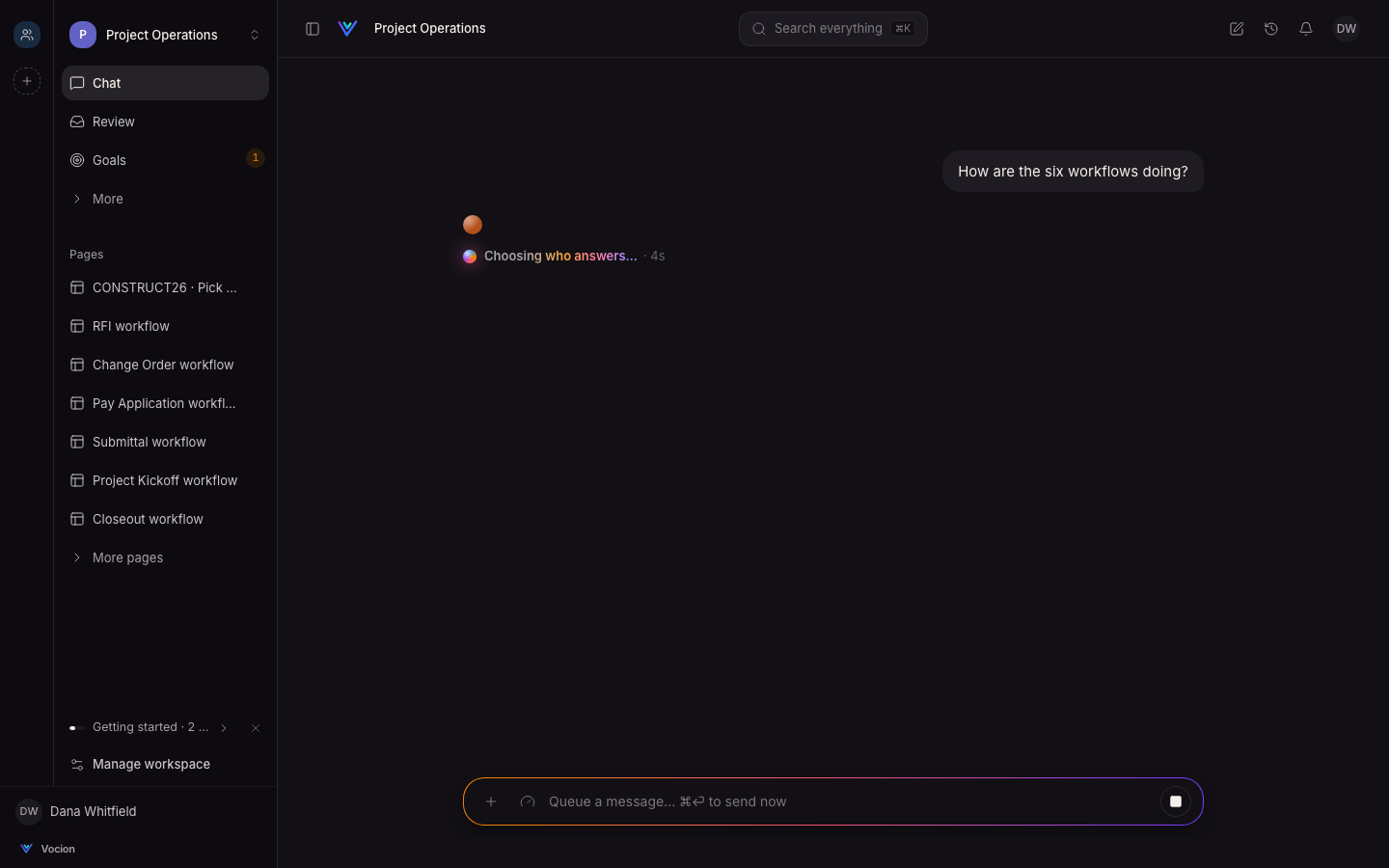Stop the response with the stop button

point(1176,801)
